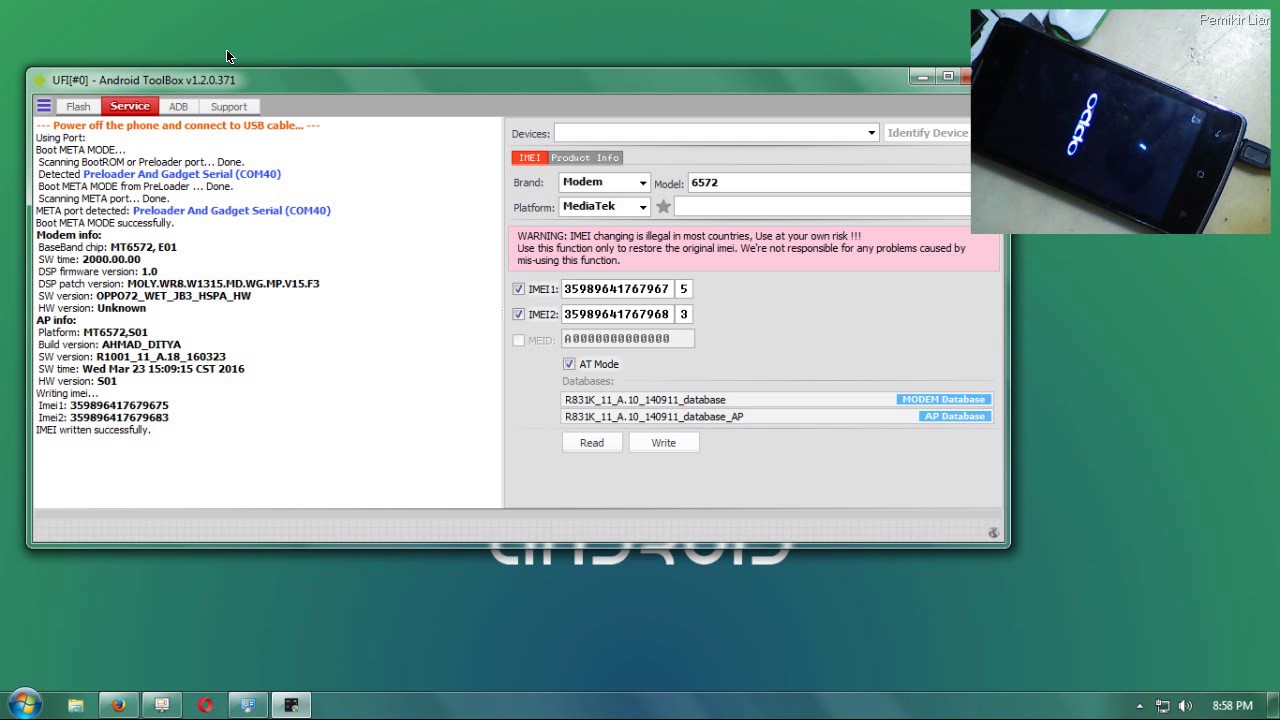The image size is (1280, 720).
Task: Select the Service tab
Action: 130,106
